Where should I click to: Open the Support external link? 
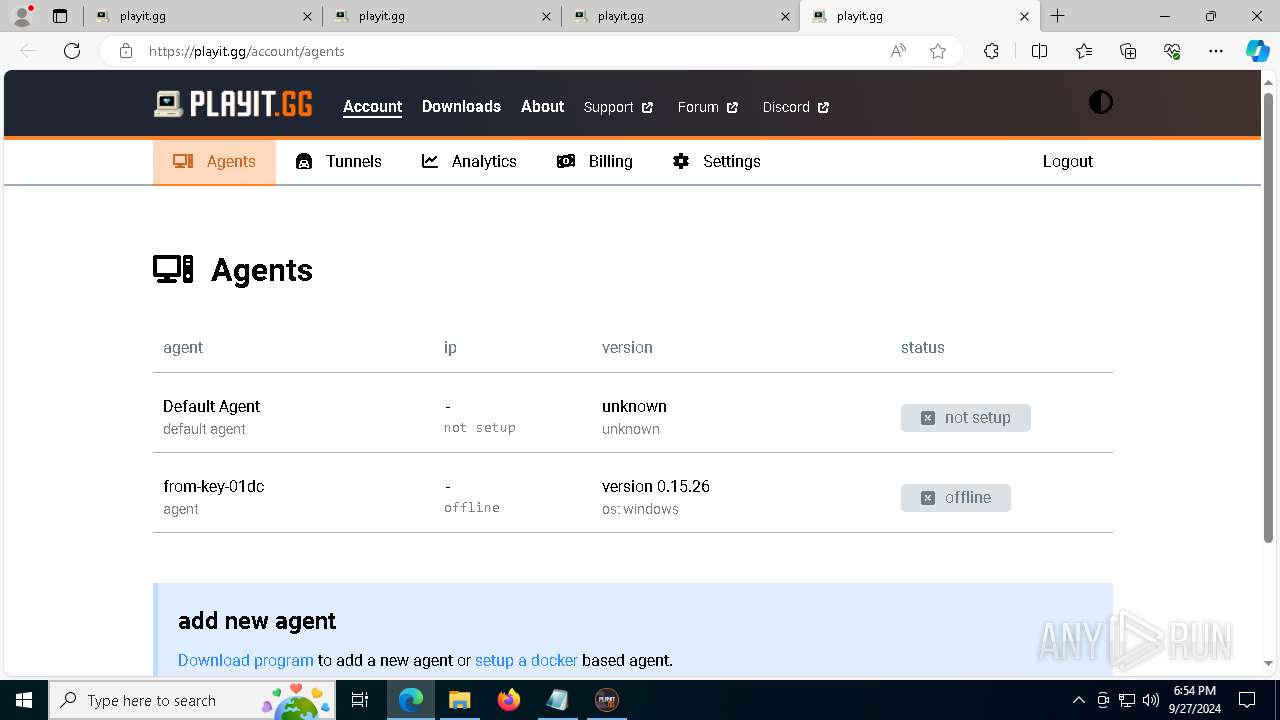[618, 107]
